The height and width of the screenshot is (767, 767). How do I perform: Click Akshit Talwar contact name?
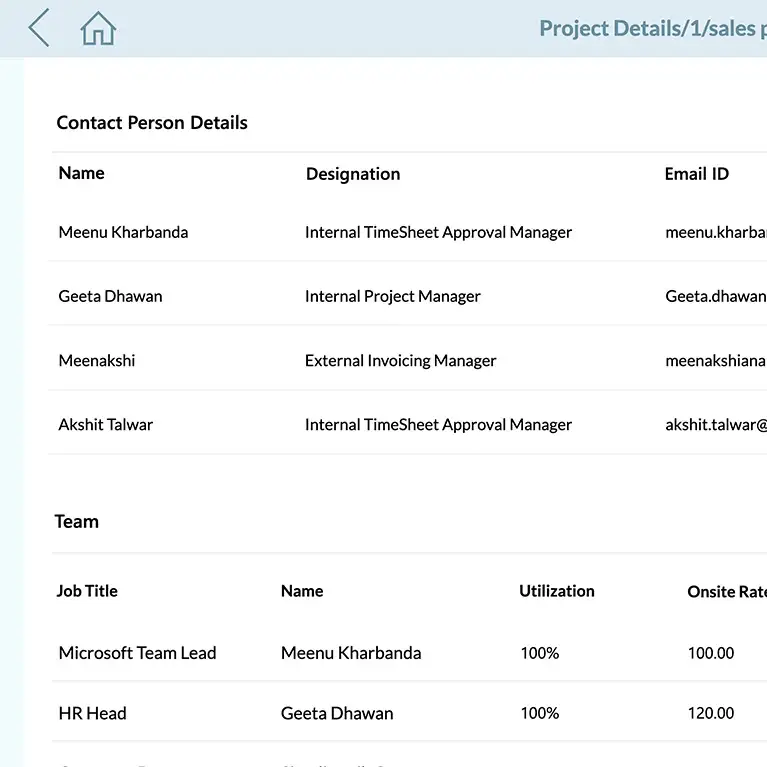pos(106,424)
